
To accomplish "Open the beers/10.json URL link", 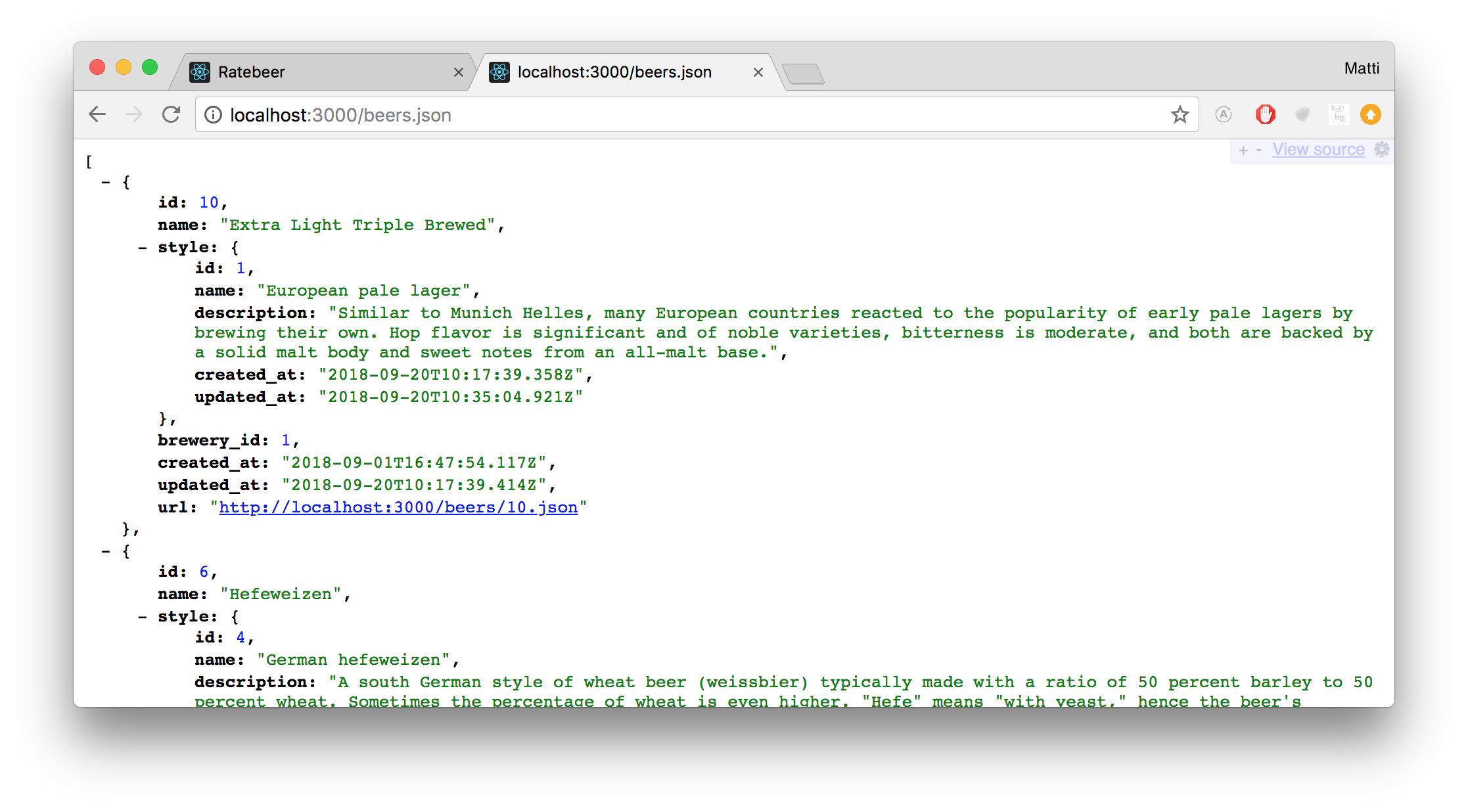I will pyautogui.click(x=398, y=507).
